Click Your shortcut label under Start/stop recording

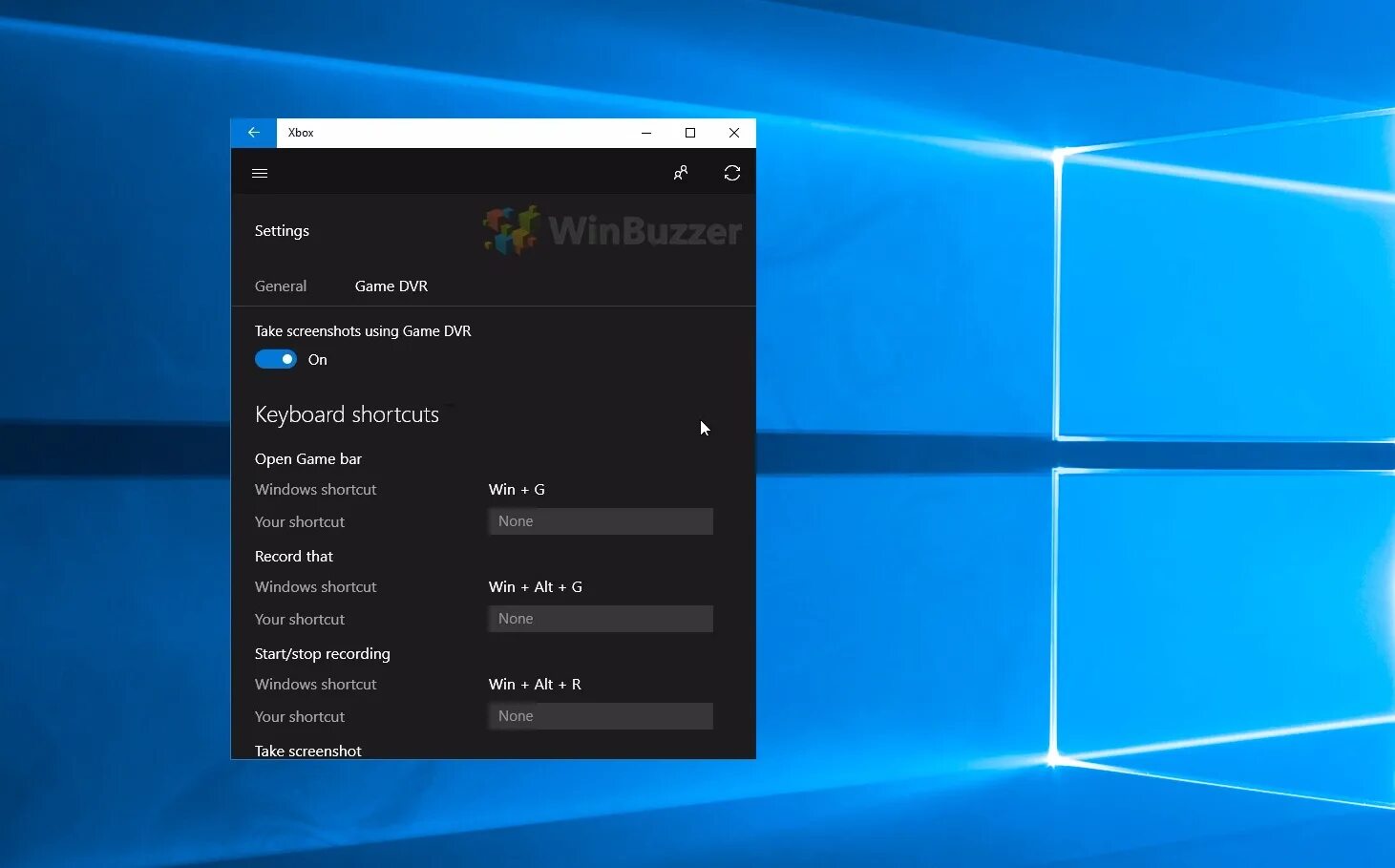tap(300, 717)
